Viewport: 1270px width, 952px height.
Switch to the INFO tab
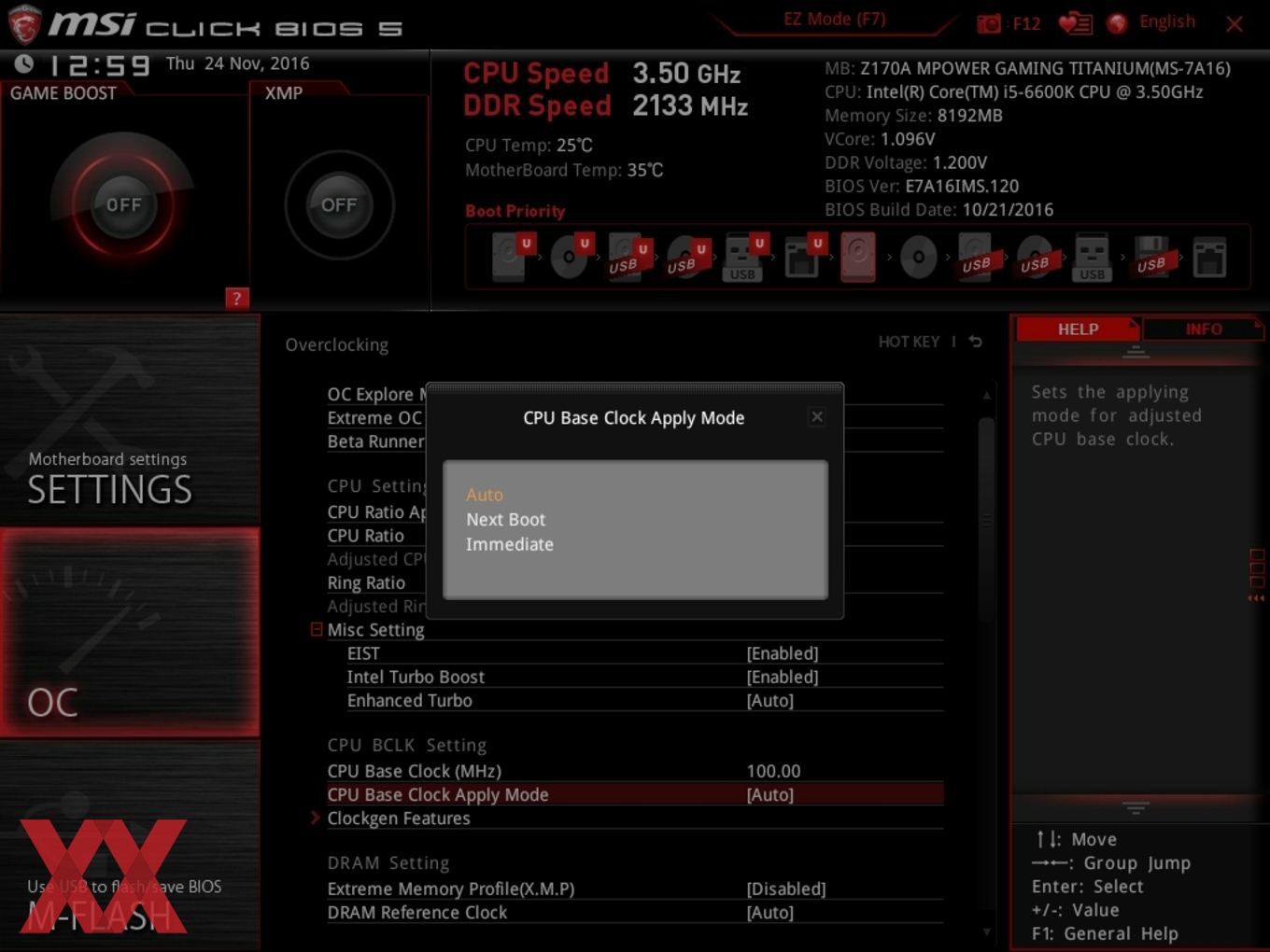(1204, 329)
